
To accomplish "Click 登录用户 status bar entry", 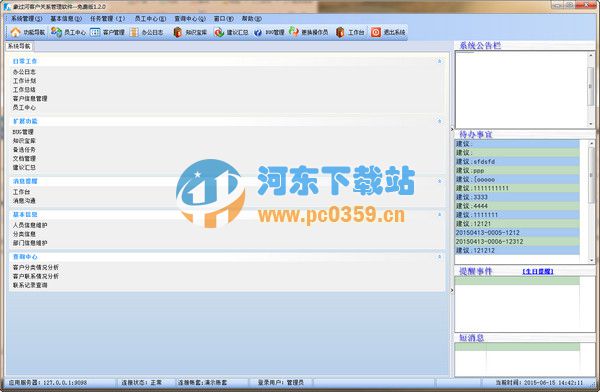I will [280, 382].
